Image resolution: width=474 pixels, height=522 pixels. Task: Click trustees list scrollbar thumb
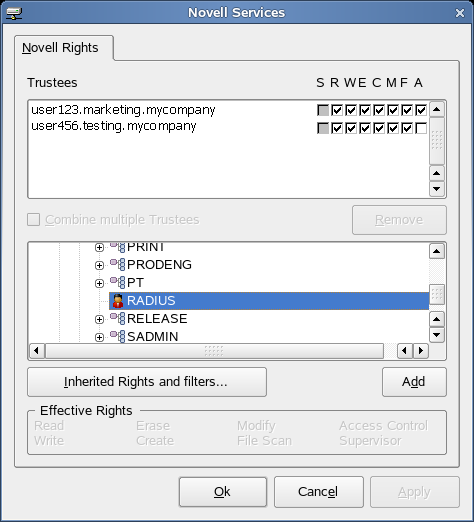tap(437, 141)
